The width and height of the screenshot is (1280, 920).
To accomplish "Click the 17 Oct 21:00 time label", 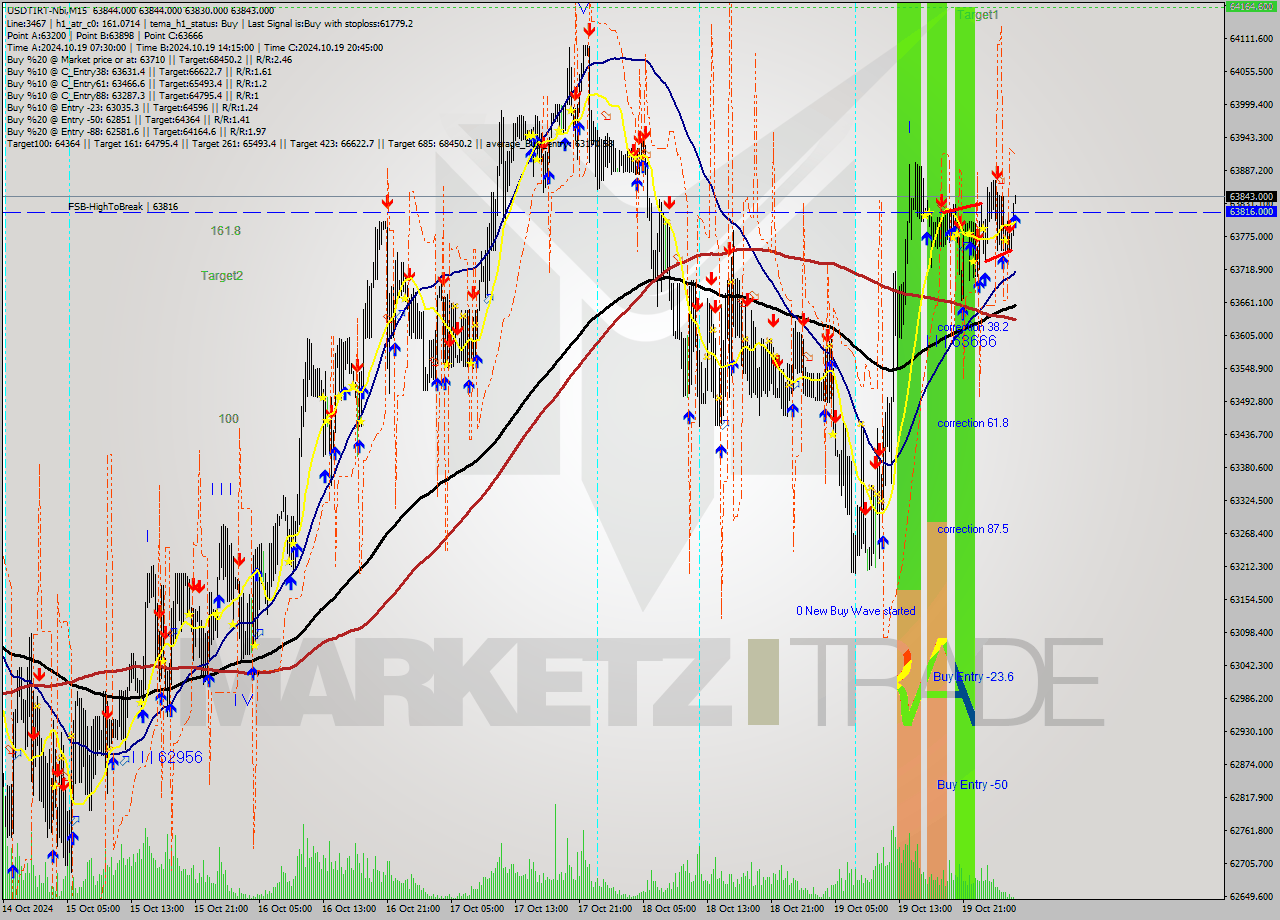I will point(603,909).
